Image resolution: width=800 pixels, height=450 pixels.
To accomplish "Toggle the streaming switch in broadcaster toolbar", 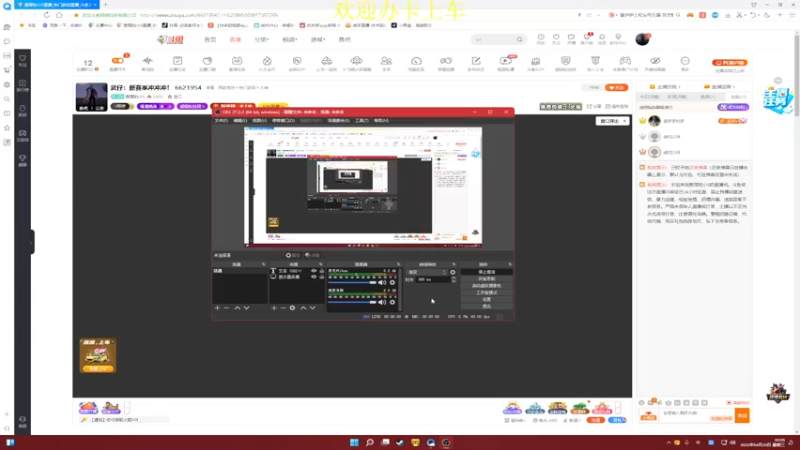I will pyautogui.click(x=118, y=63).
